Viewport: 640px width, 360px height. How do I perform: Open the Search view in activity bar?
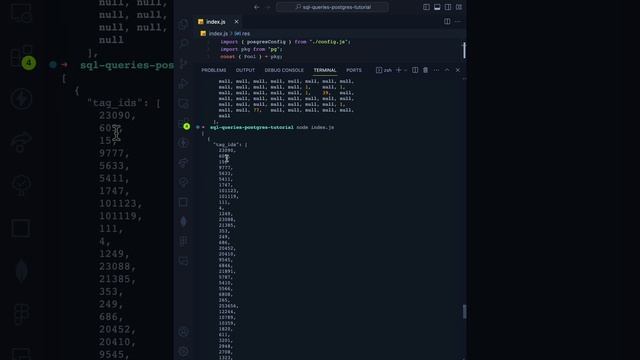click(x=184, y=44)
